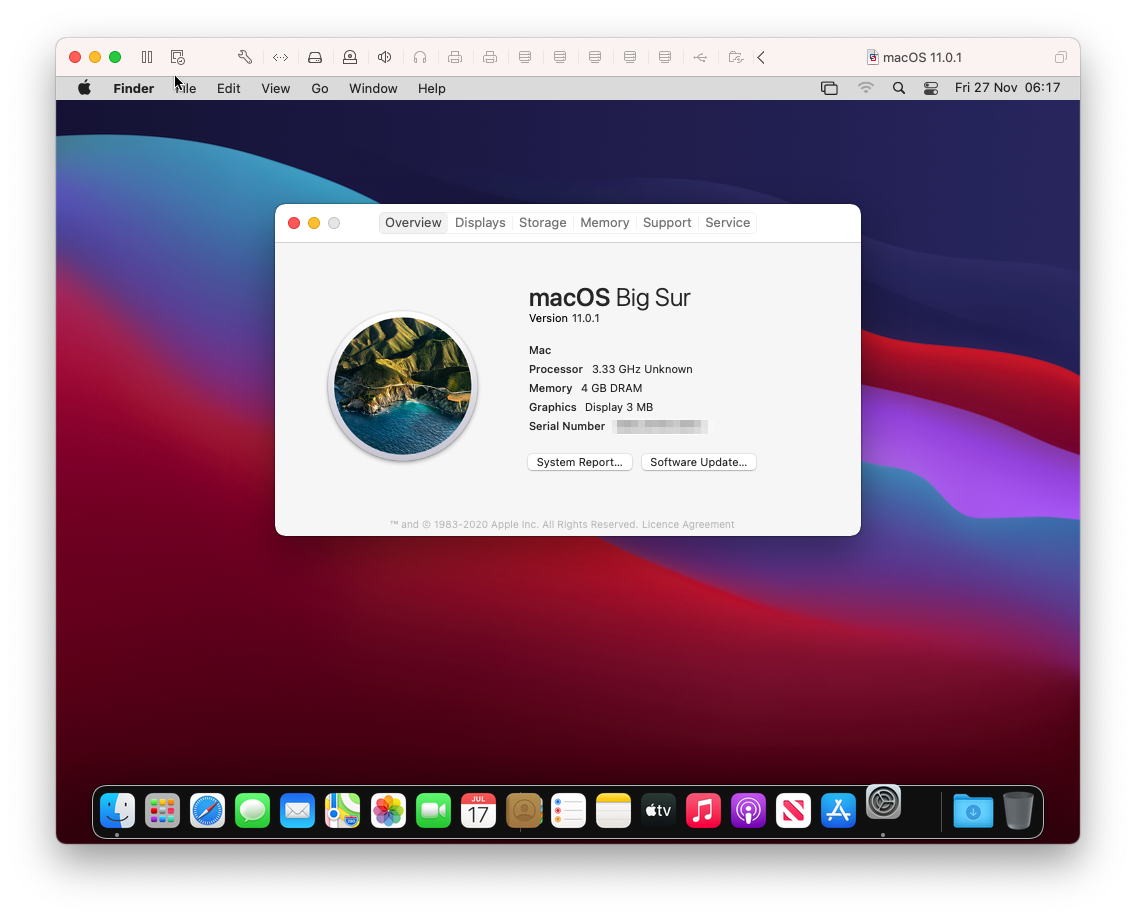Viewport: 1136px width, 918px height.
Task: Collapse the toolbar with the chevron
Action: [x=761, y=57]
